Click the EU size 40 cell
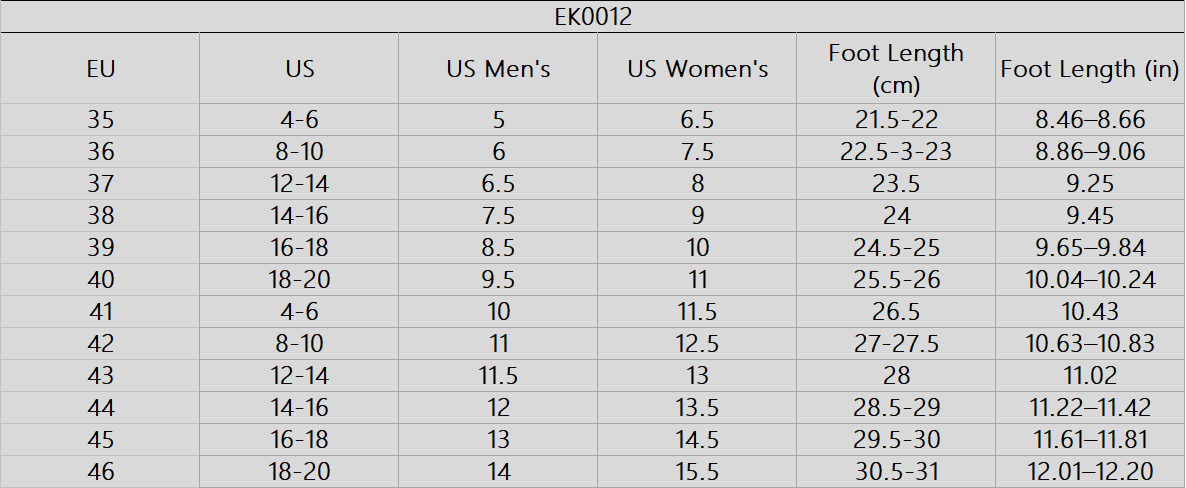 pyautogui.click(x=100, y=280)
